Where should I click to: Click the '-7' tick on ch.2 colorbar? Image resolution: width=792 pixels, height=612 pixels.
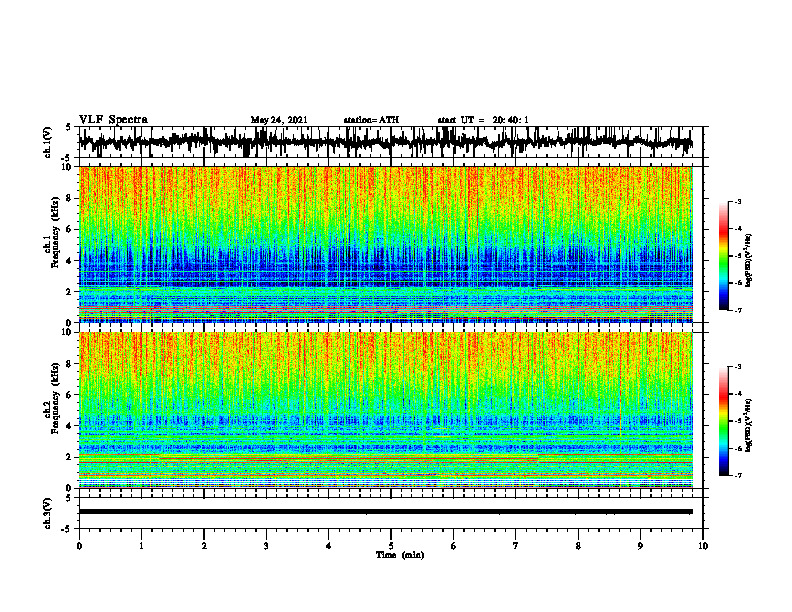click(738, 476)
